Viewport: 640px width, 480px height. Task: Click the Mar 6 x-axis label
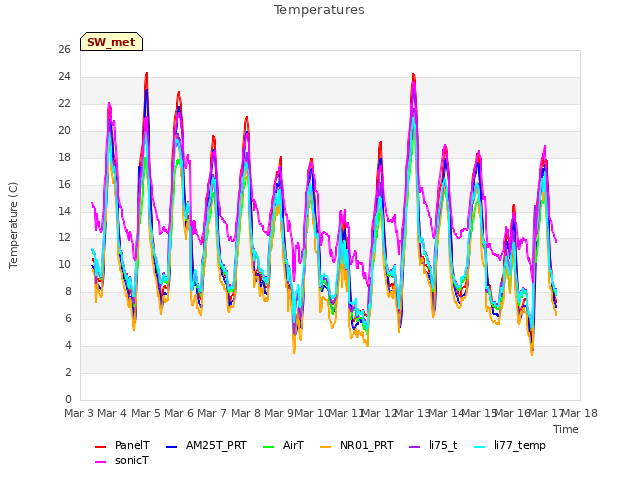click(x=179, y=413)
